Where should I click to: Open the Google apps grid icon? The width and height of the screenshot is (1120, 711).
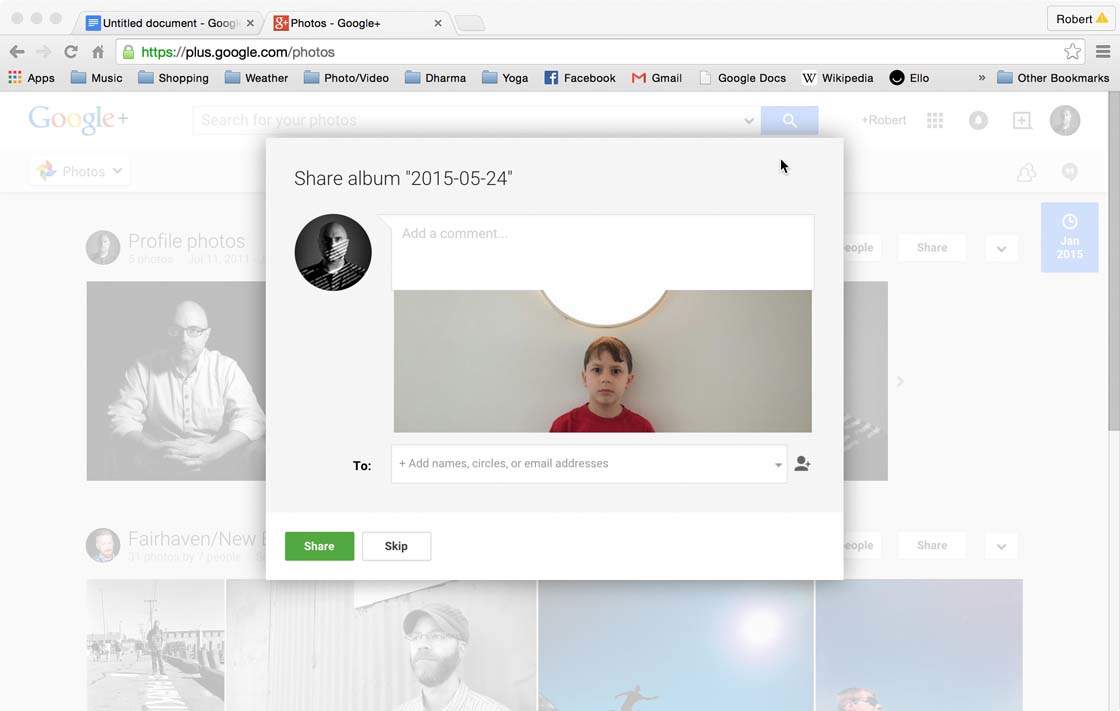935,120
